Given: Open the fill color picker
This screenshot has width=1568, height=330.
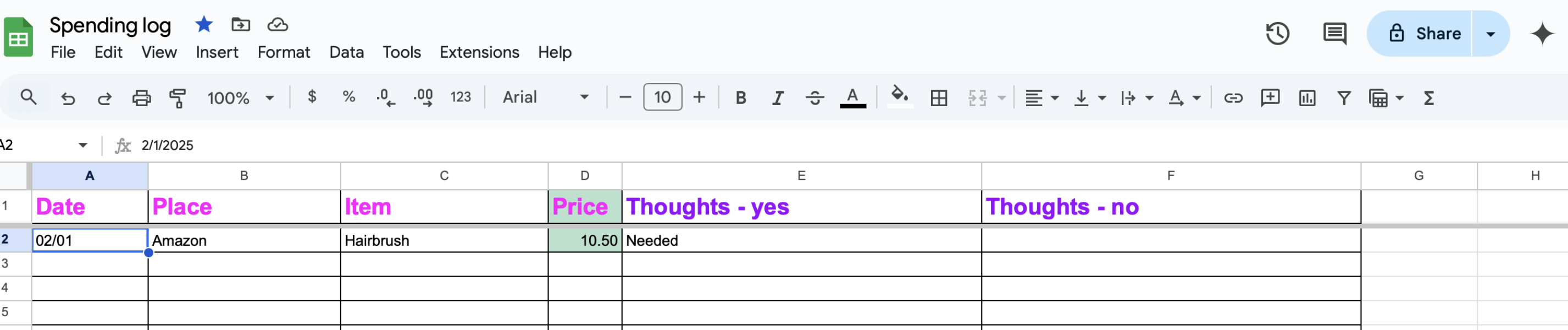Looking at the screenshot, I should [900, 96].
